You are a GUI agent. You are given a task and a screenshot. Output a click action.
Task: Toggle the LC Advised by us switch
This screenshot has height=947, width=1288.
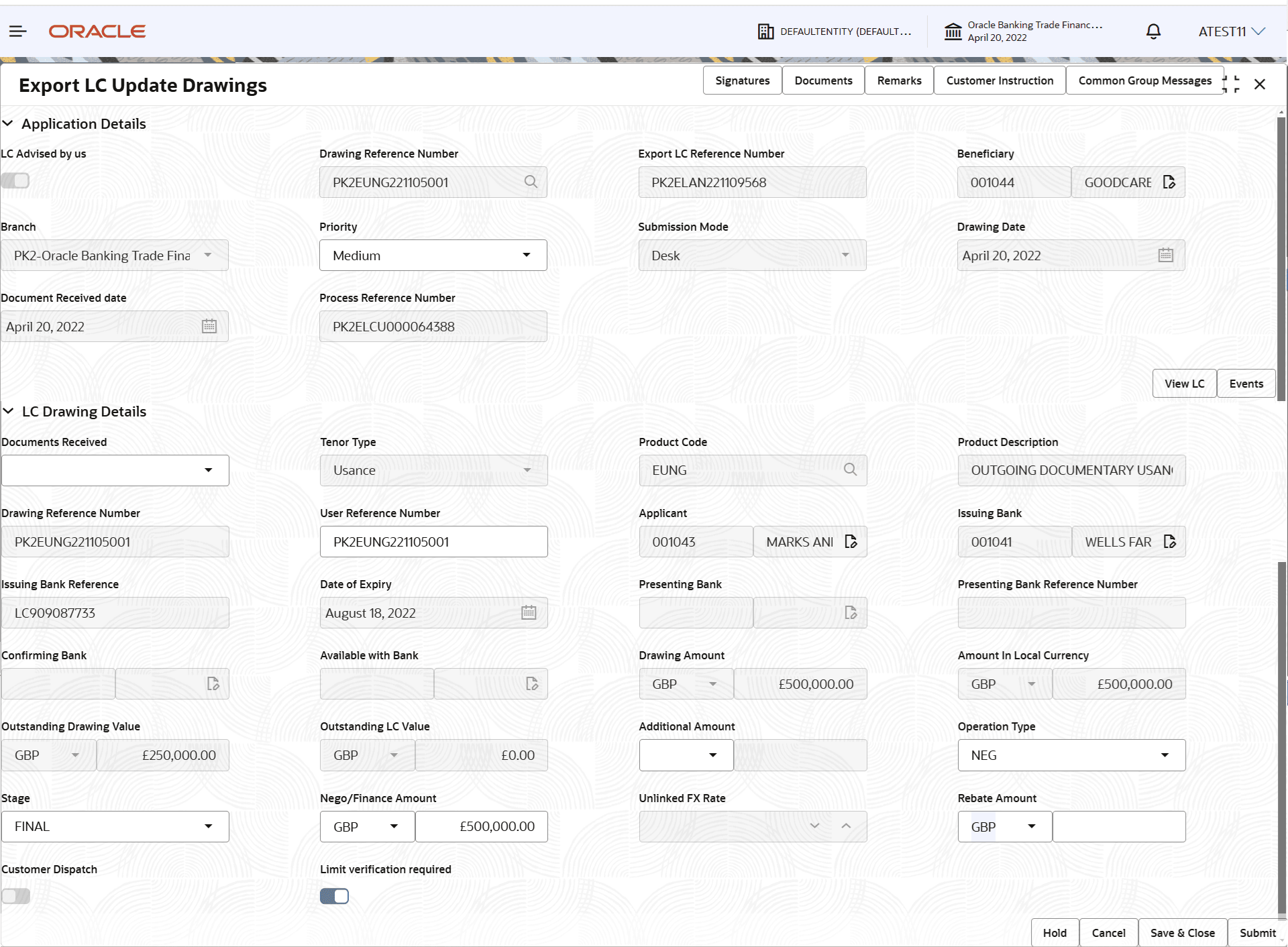click(x=15, y=180)
